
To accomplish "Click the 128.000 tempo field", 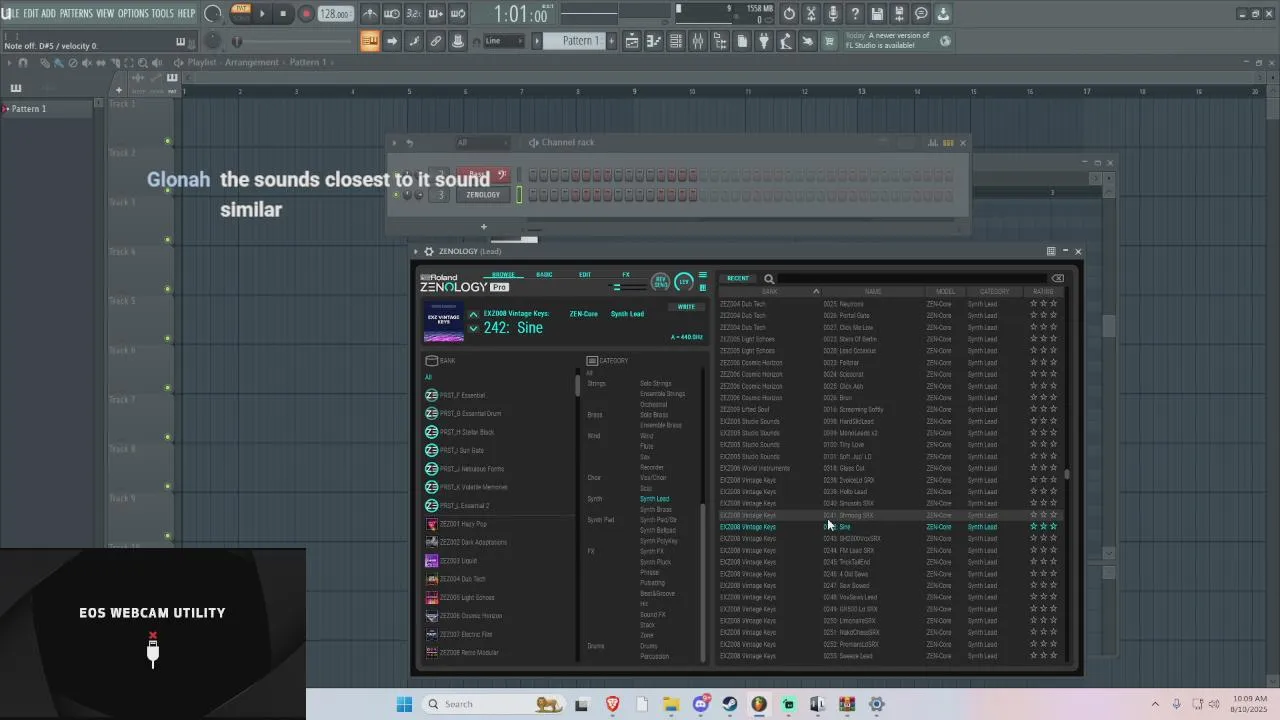I will [x=335, y=14].
